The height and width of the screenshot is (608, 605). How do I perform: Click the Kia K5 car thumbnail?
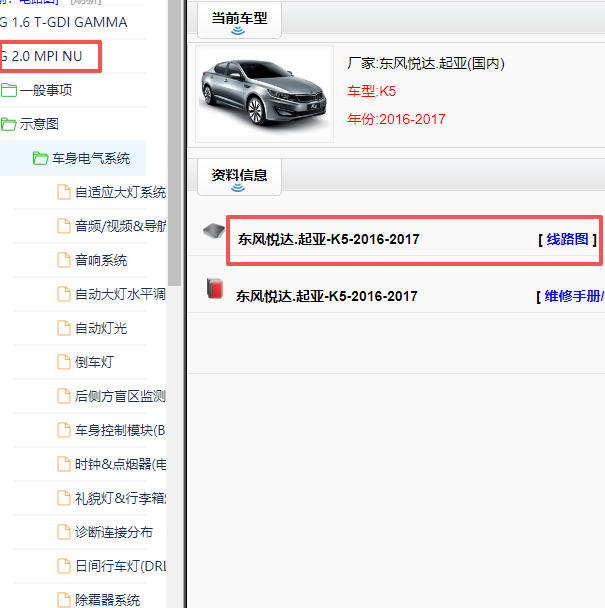tap(264, 94)
